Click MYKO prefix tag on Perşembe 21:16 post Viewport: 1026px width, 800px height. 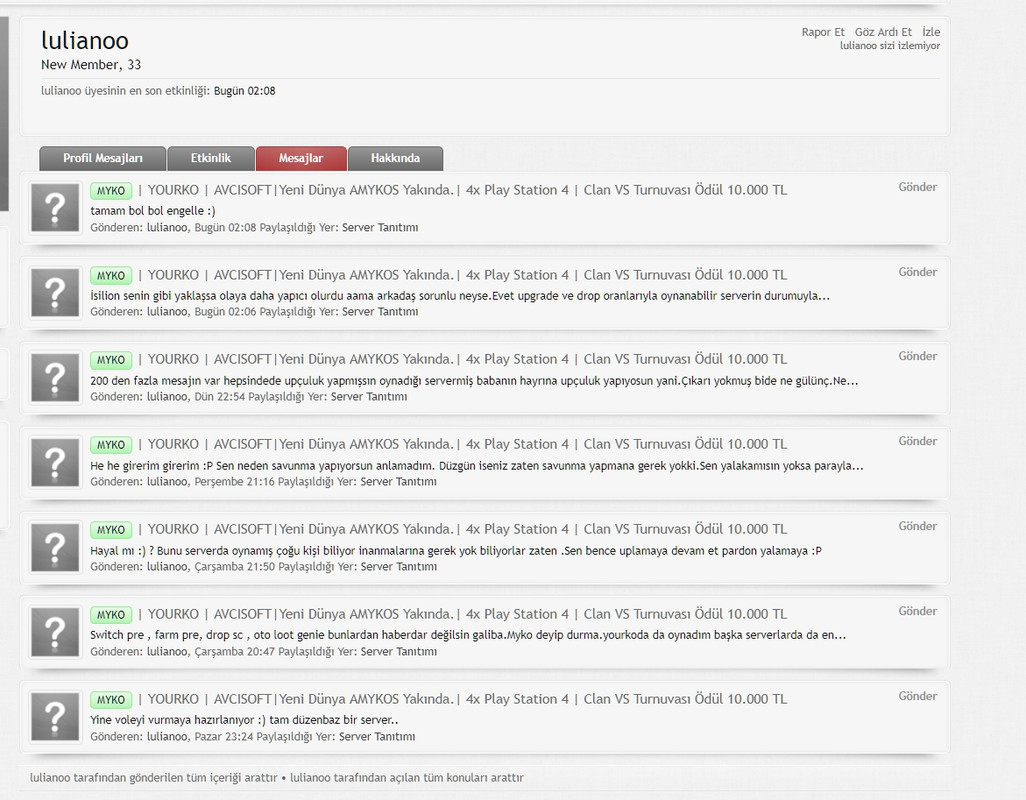111,445
